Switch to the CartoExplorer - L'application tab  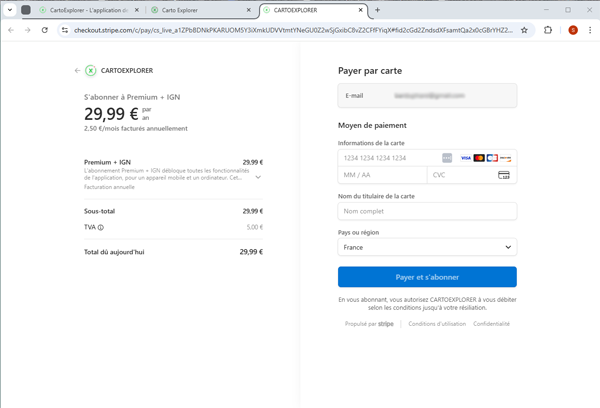coord(90,9)
